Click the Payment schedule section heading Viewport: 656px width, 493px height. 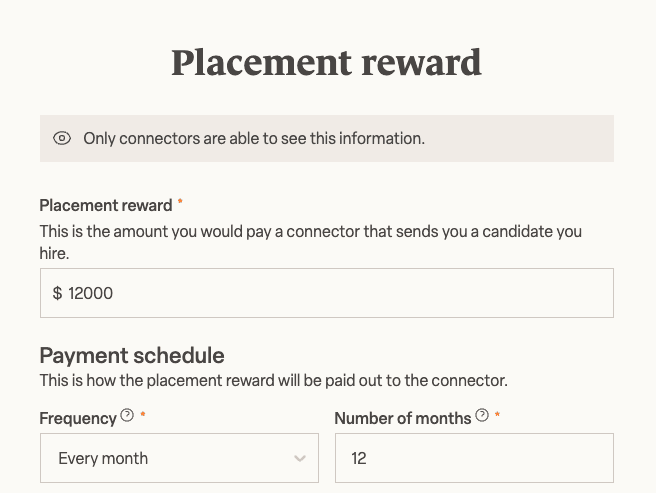pyautogui.click(x=132, y=355)
